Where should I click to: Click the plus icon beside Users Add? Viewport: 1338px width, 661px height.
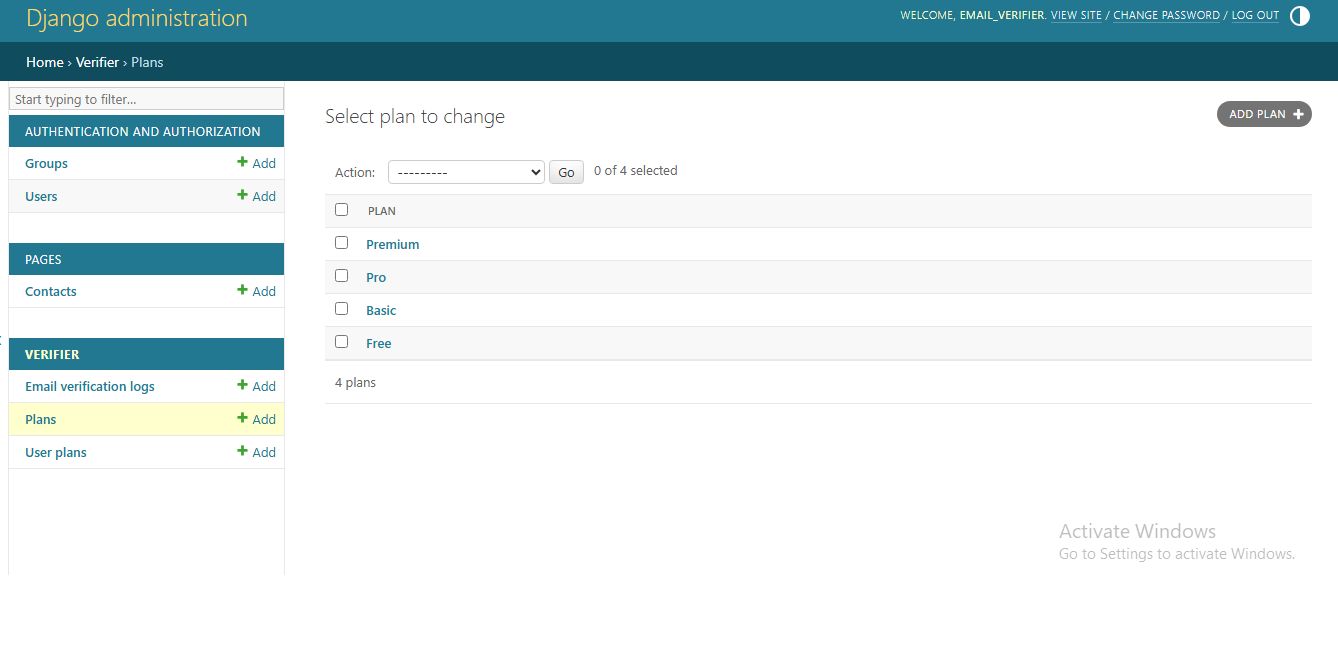click(242, 195)
